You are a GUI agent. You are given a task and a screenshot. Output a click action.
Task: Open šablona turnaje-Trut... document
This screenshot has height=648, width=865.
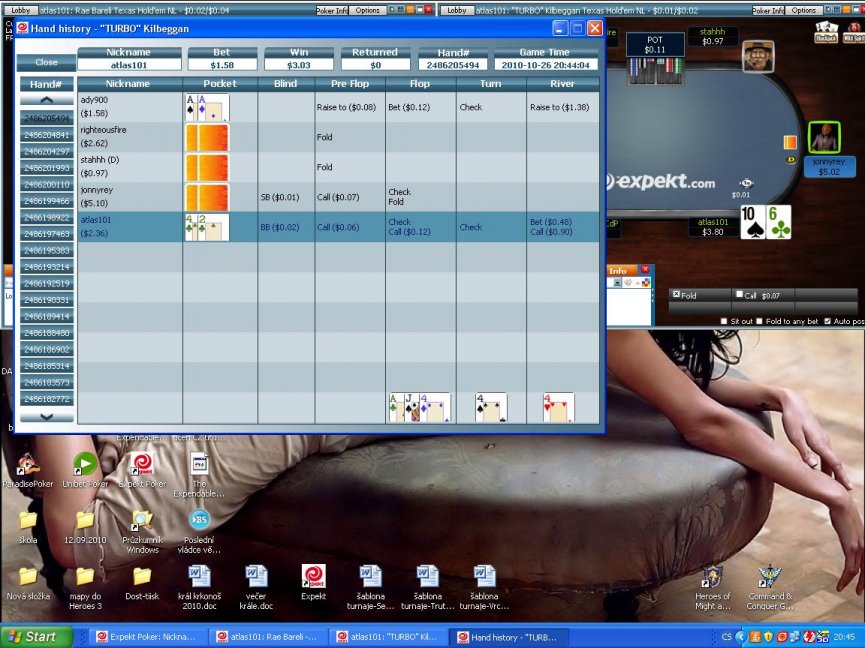[x=428, y=588]
